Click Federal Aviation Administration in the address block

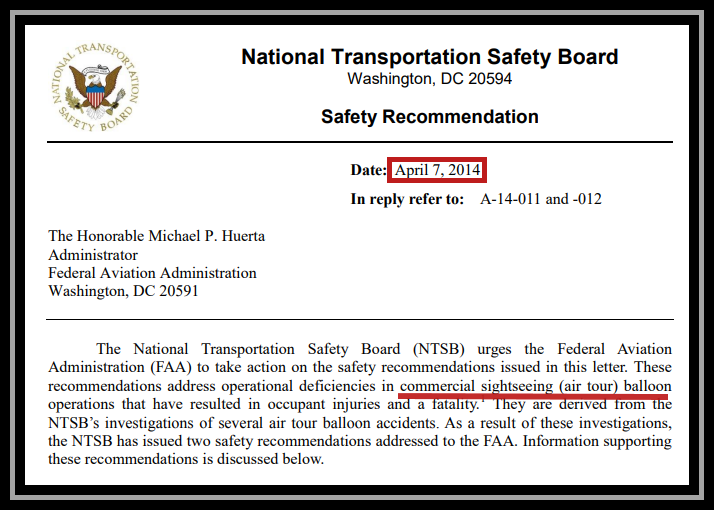pos(153,273)
